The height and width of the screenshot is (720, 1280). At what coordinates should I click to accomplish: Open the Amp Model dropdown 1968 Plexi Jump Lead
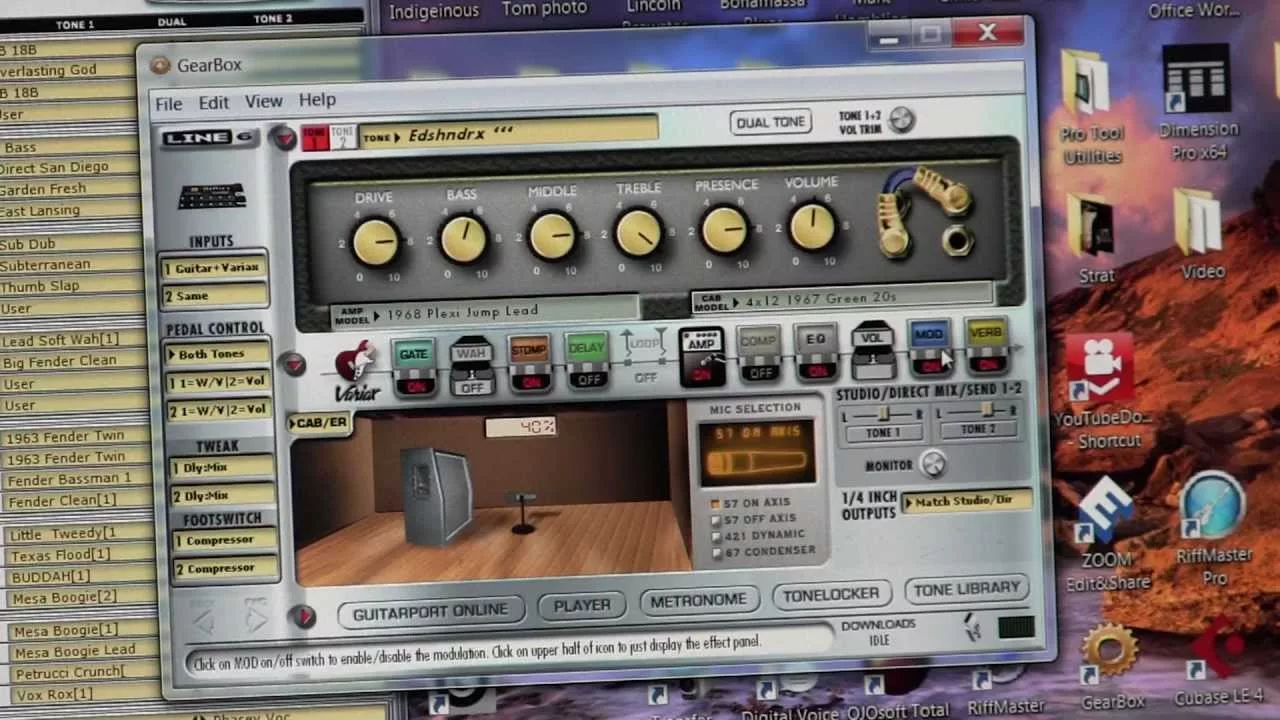click(x=485, y=312)
